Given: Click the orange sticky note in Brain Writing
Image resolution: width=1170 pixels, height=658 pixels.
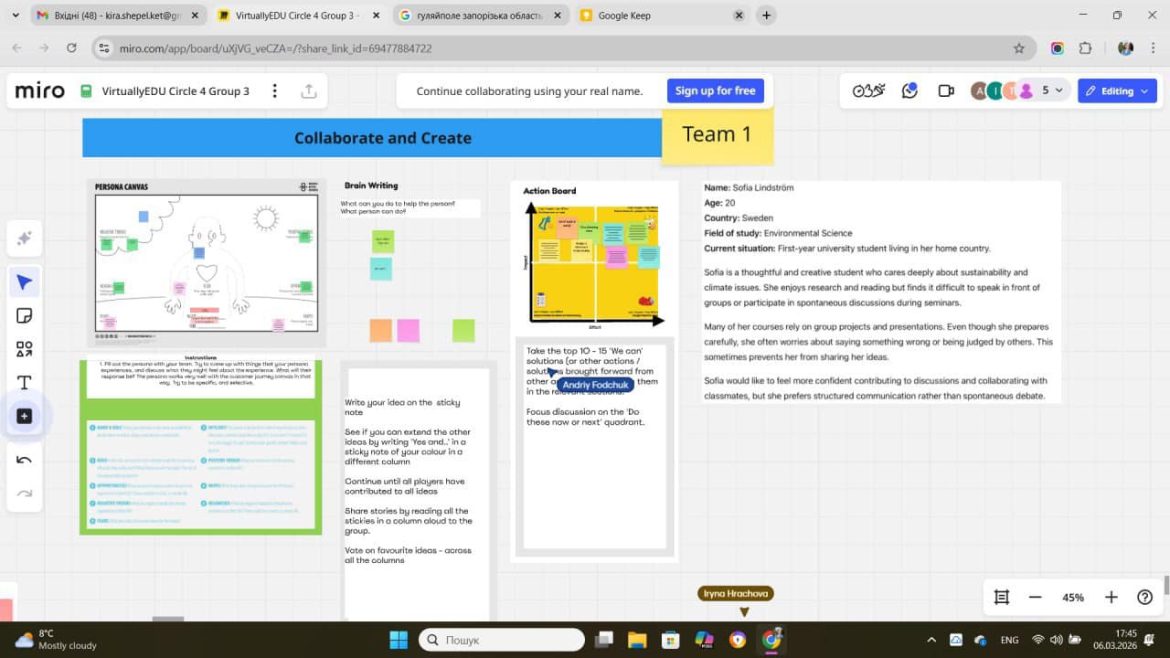Looking at the screenshot, I should tap(380, 331).
